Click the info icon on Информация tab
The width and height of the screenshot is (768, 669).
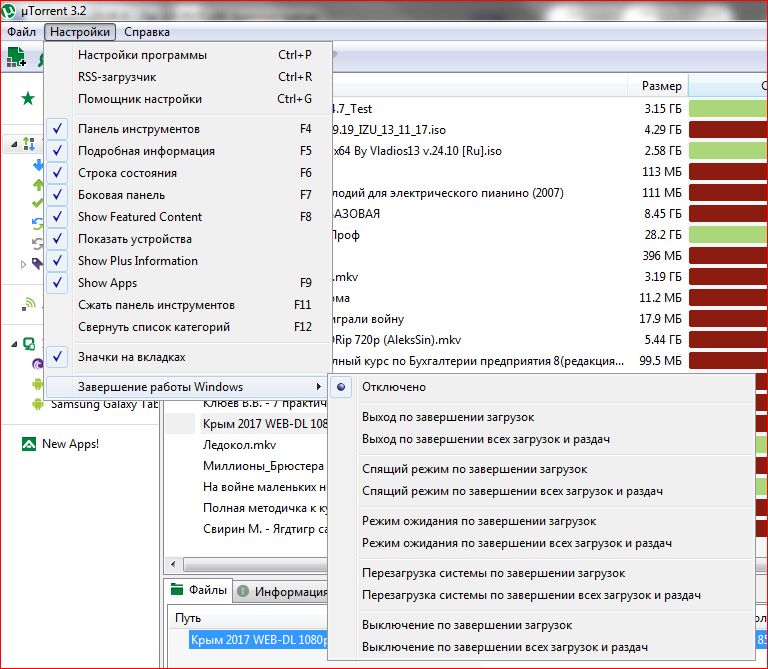tap(243, 592)
